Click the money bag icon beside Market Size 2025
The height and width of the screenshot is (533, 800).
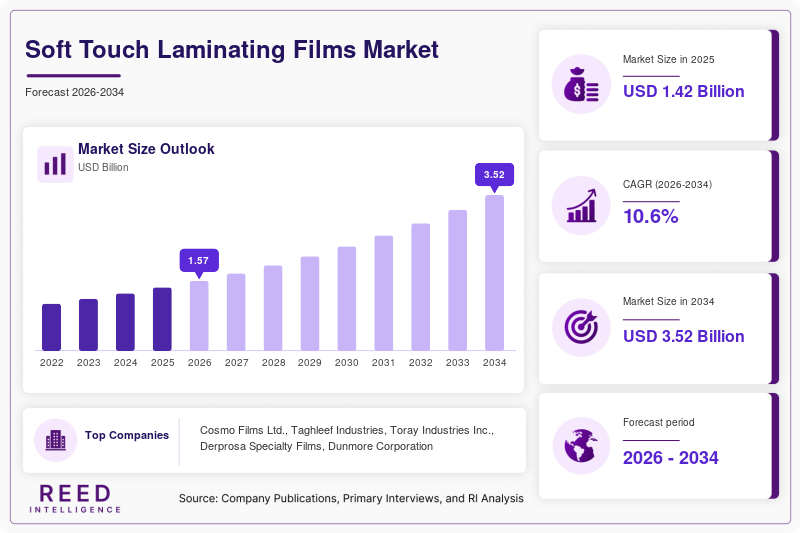[581, 84]
